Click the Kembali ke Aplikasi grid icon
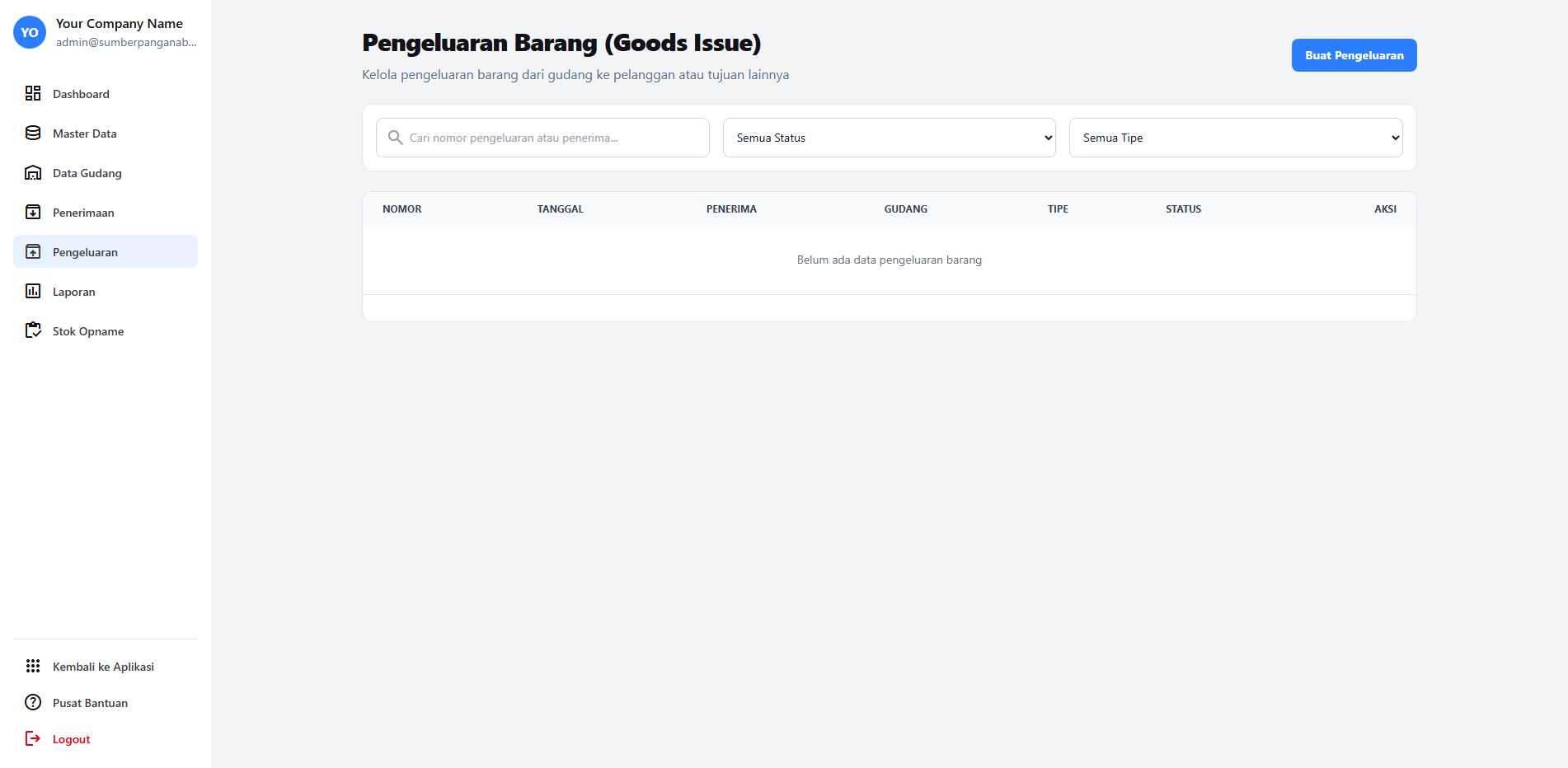1568x768 pixels. [33, 667]
